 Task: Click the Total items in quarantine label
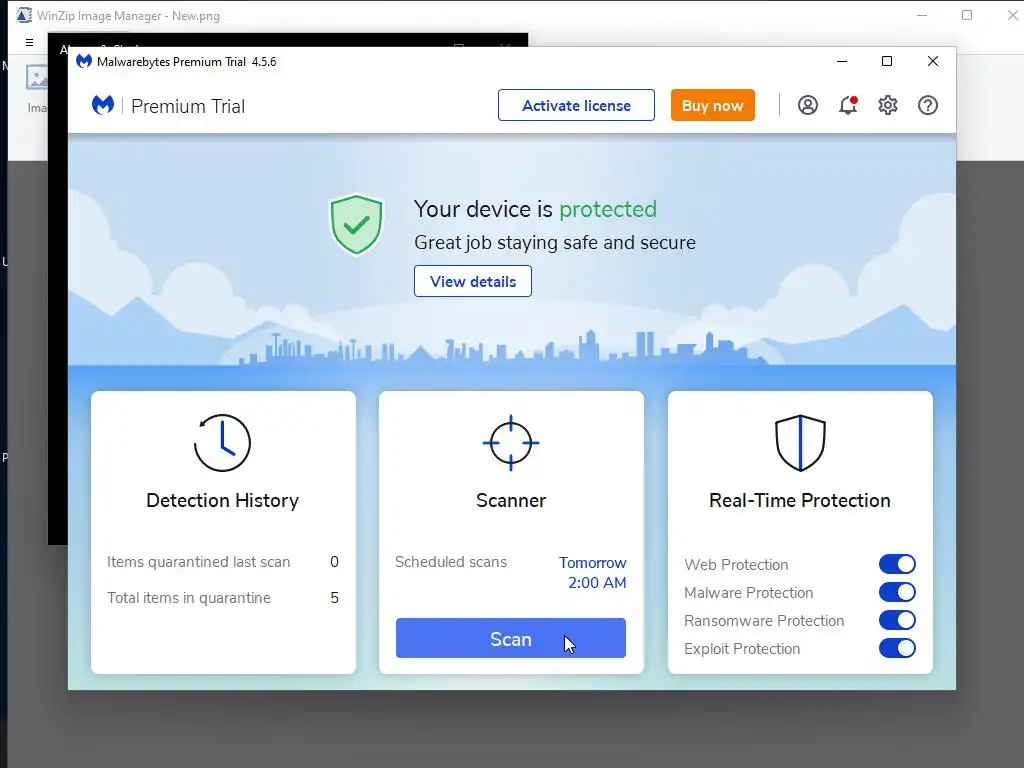tap(189, 598)
